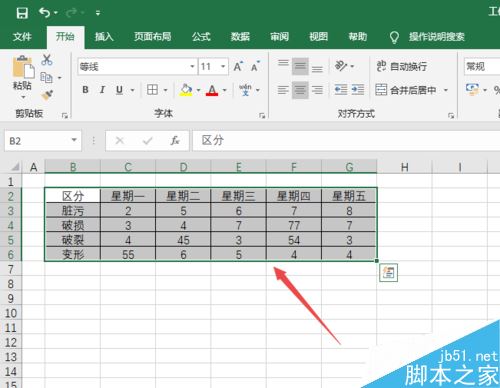Toggle the Middle Align button
The height and width of the screenshot is (388, 500).
(x=300, y=66)
